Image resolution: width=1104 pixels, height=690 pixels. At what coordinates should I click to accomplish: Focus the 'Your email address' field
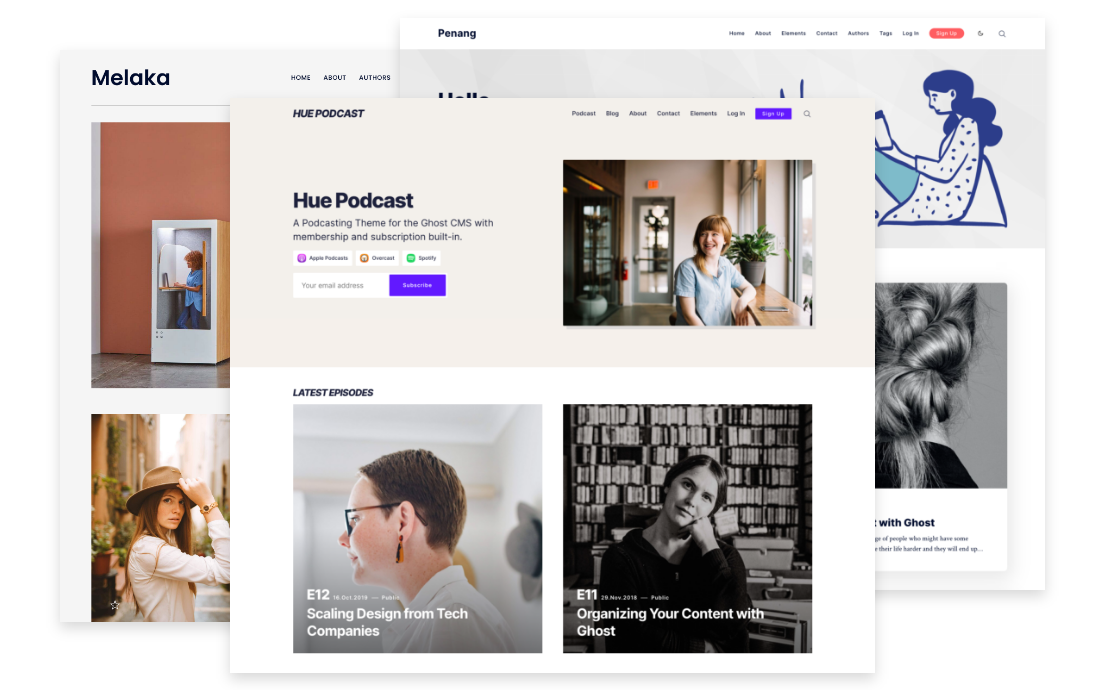(x=341, y=285)
